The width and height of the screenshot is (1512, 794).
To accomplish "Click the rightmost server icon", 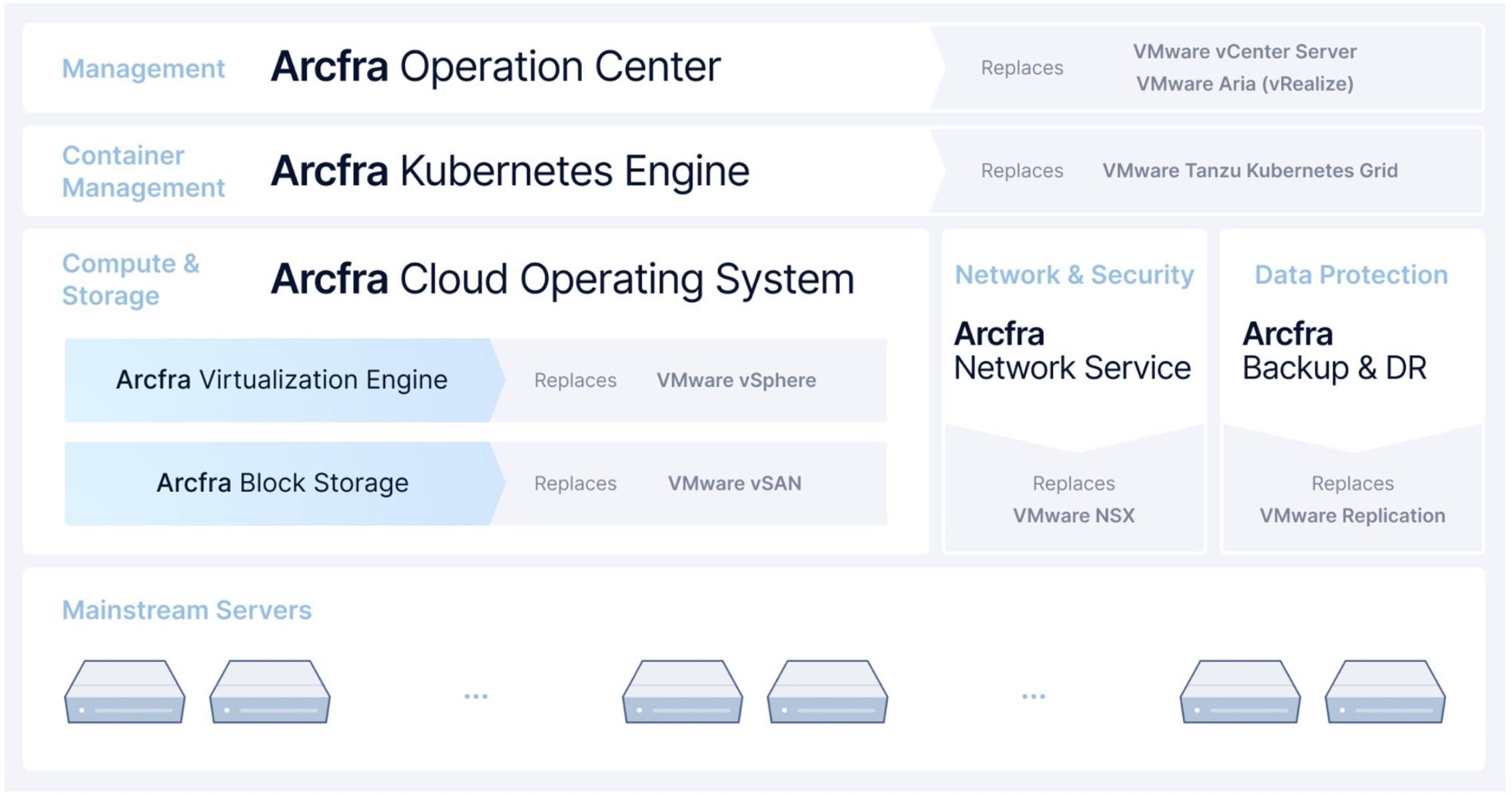I will pyautogui.click(x=1385, y=692).
